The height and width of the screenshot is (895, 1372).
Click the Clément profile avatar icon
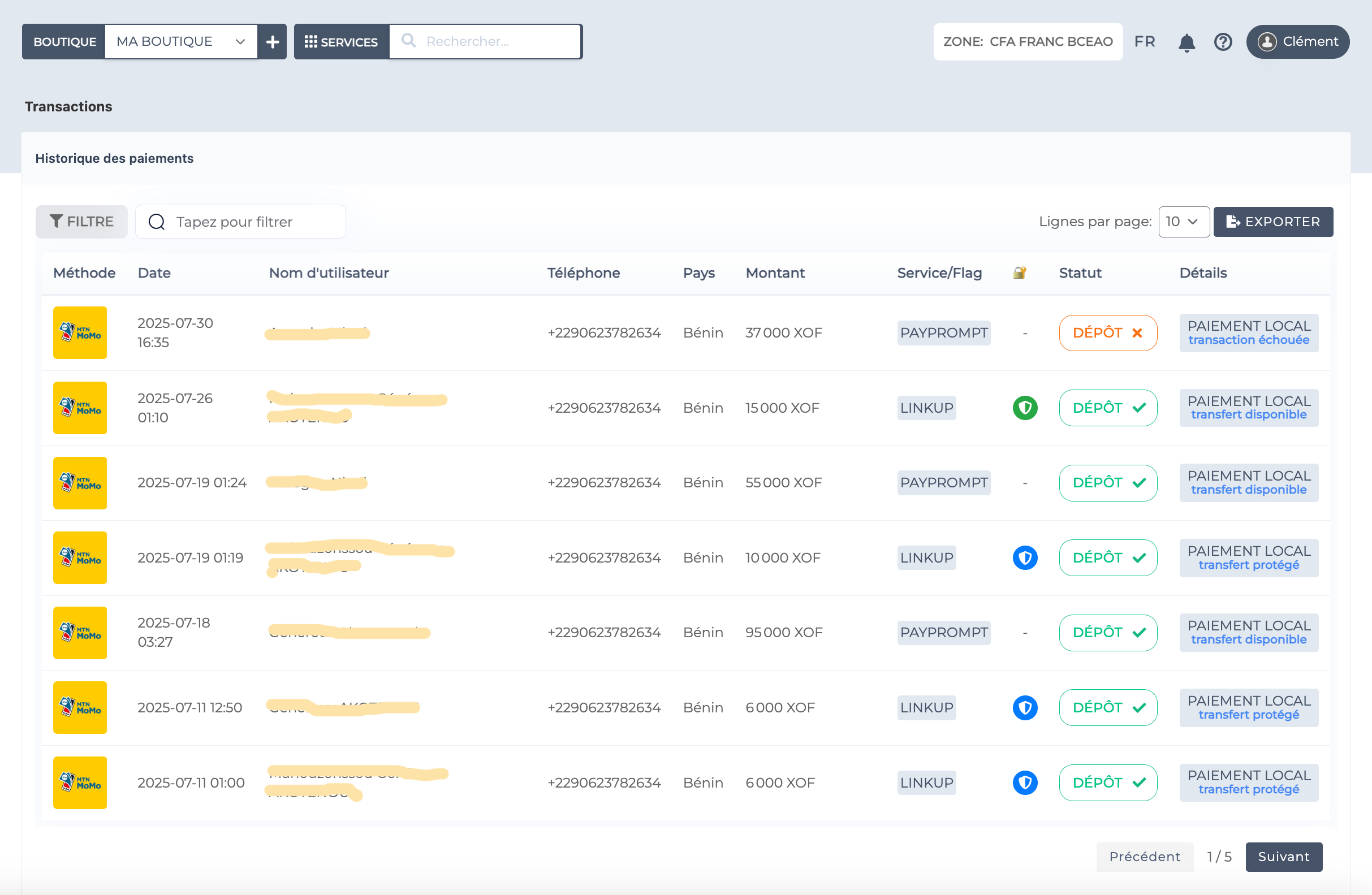pos(1268,41)
